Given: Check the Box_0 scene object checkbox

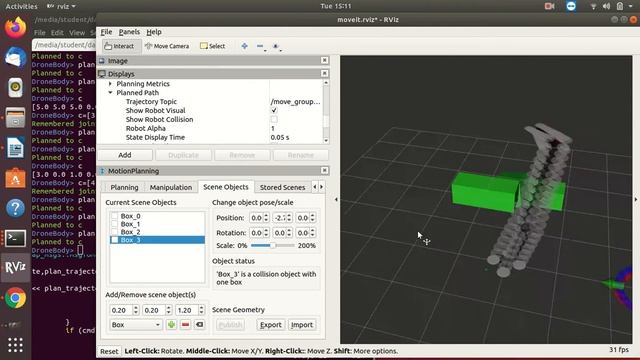Looking at the screenshot, I should pos(115,216).
